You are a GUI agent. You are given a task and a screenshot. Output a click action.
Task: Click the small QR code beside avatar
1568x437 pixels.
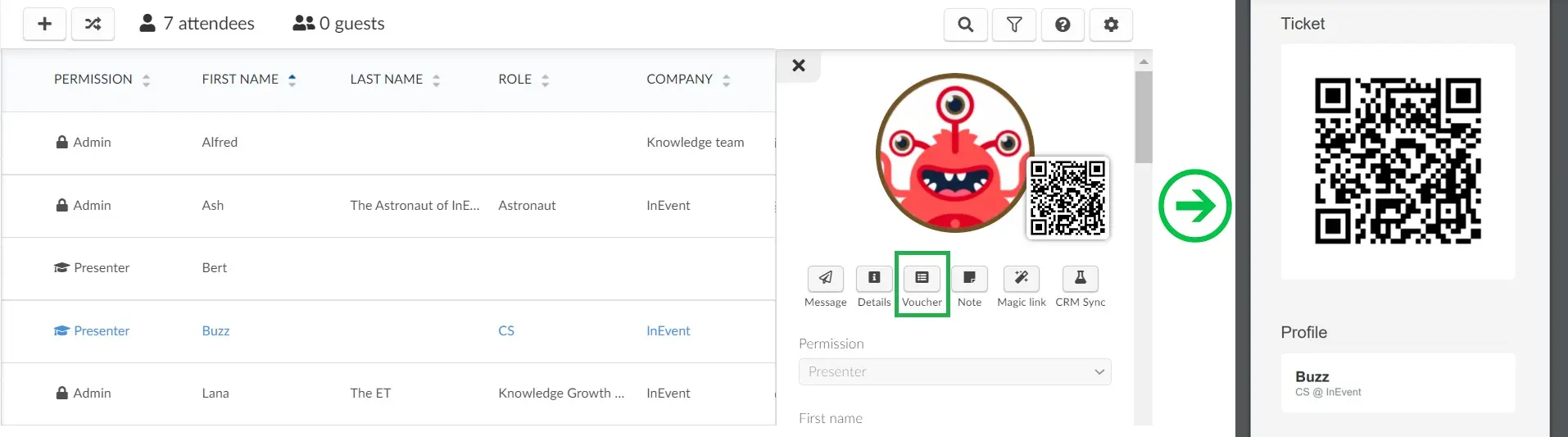tap(1067, 198)
